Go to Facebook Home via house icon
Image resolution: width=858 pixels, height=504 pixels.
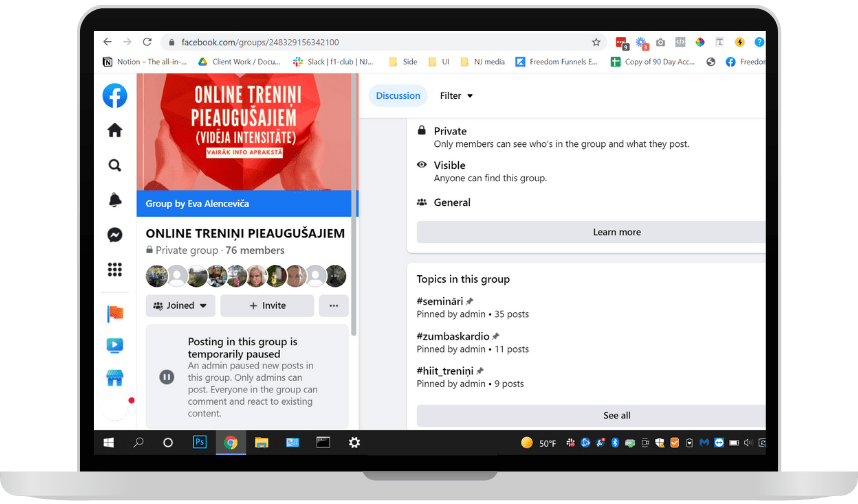point(115,130)
